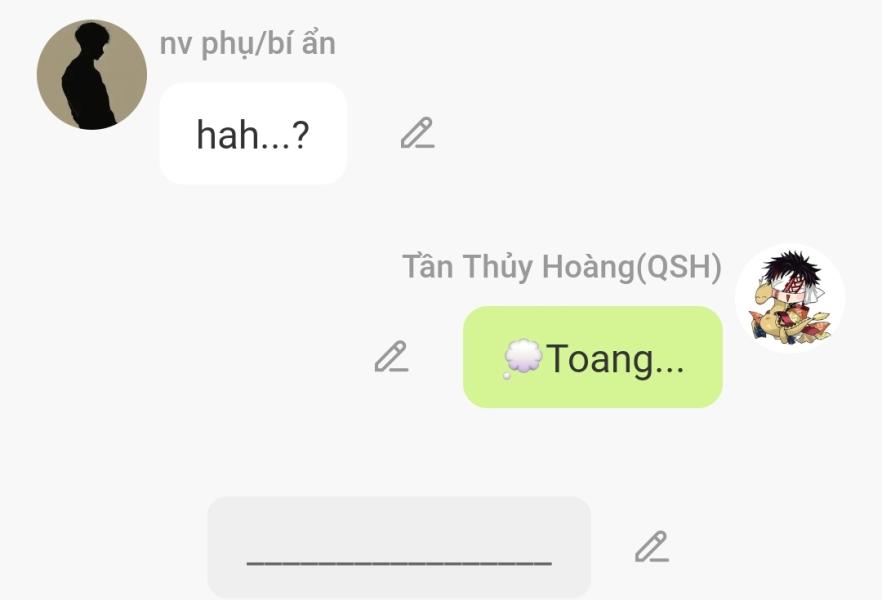Click the sender name "Tần Thủy Hoàng(QSH)"
Screen dimensions: 882x600
coord(562,267)
